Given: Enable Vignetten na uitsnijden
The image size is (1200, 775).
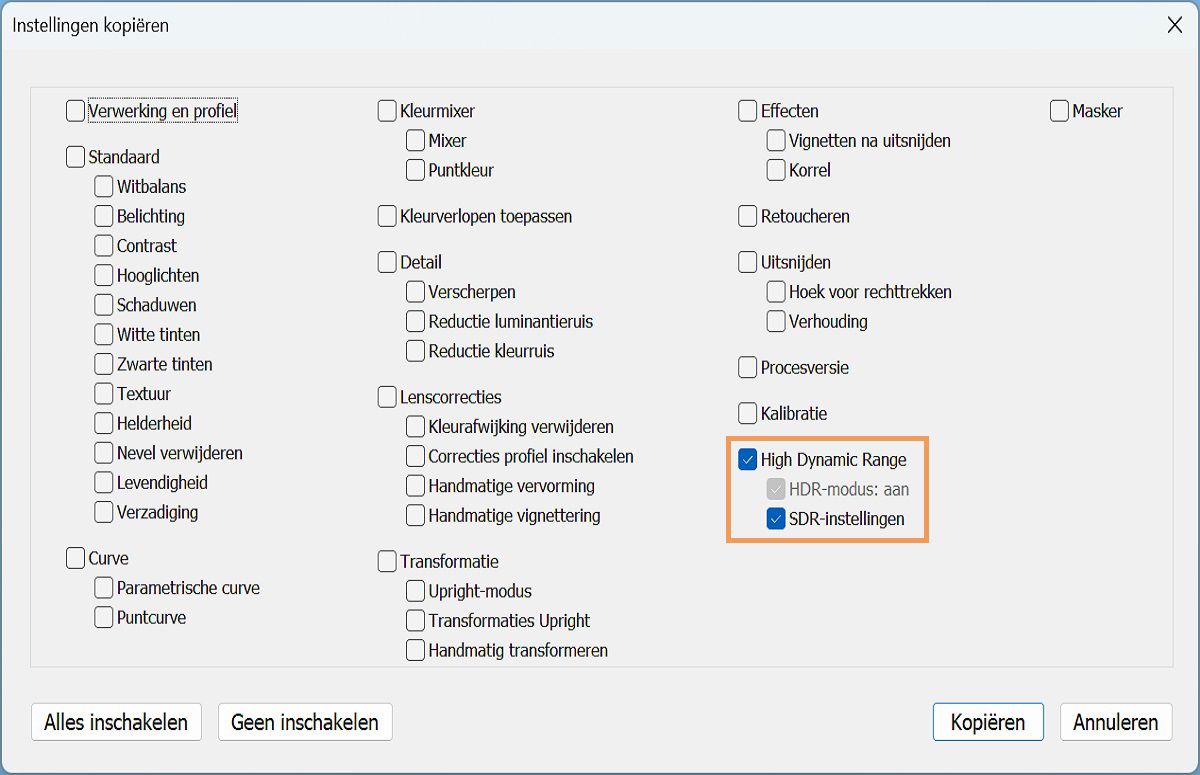Looking at the screenshot, I should 776,141.
